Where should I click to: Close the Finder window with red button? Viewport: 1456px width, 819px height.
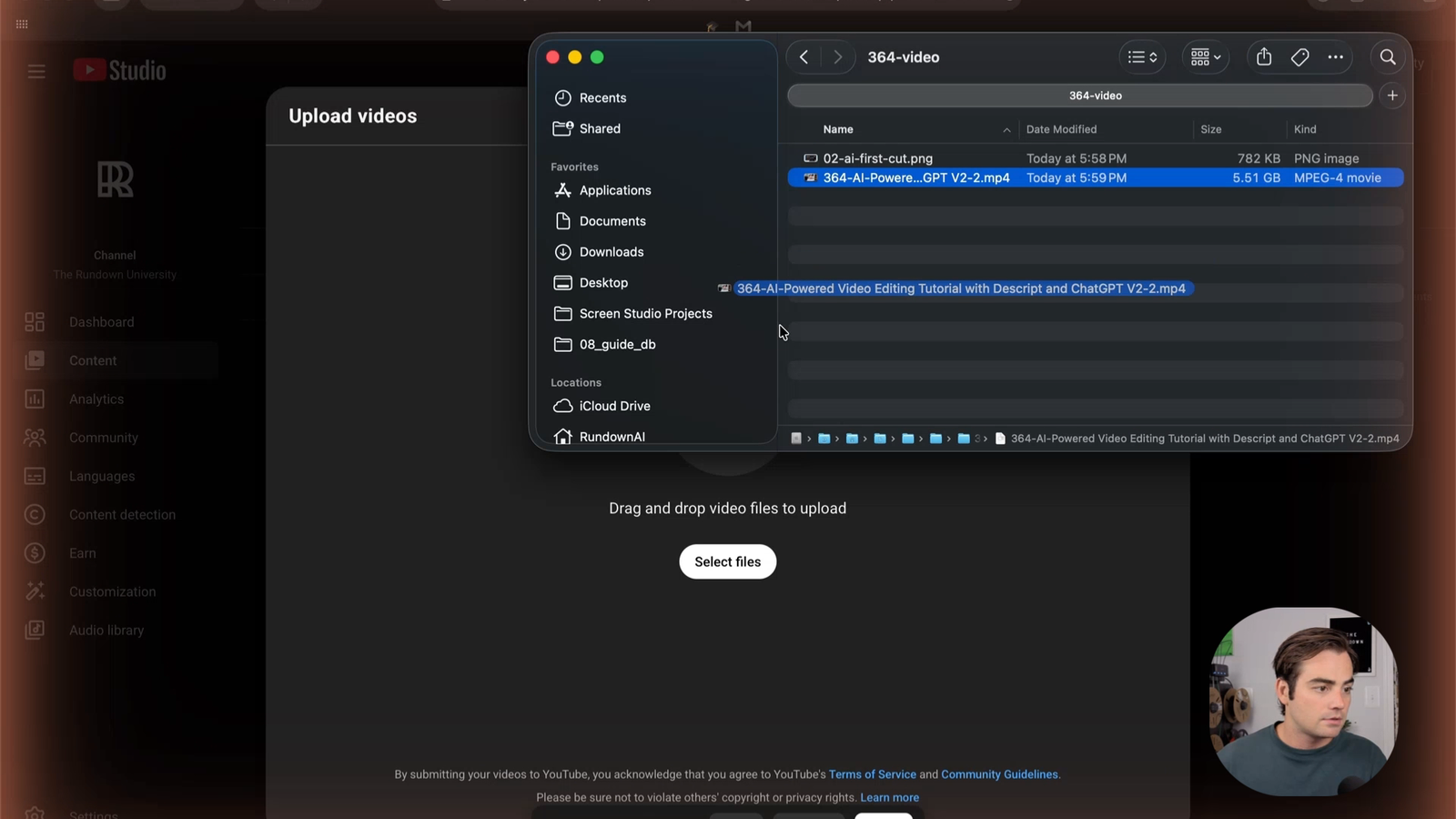pos(552,57)
